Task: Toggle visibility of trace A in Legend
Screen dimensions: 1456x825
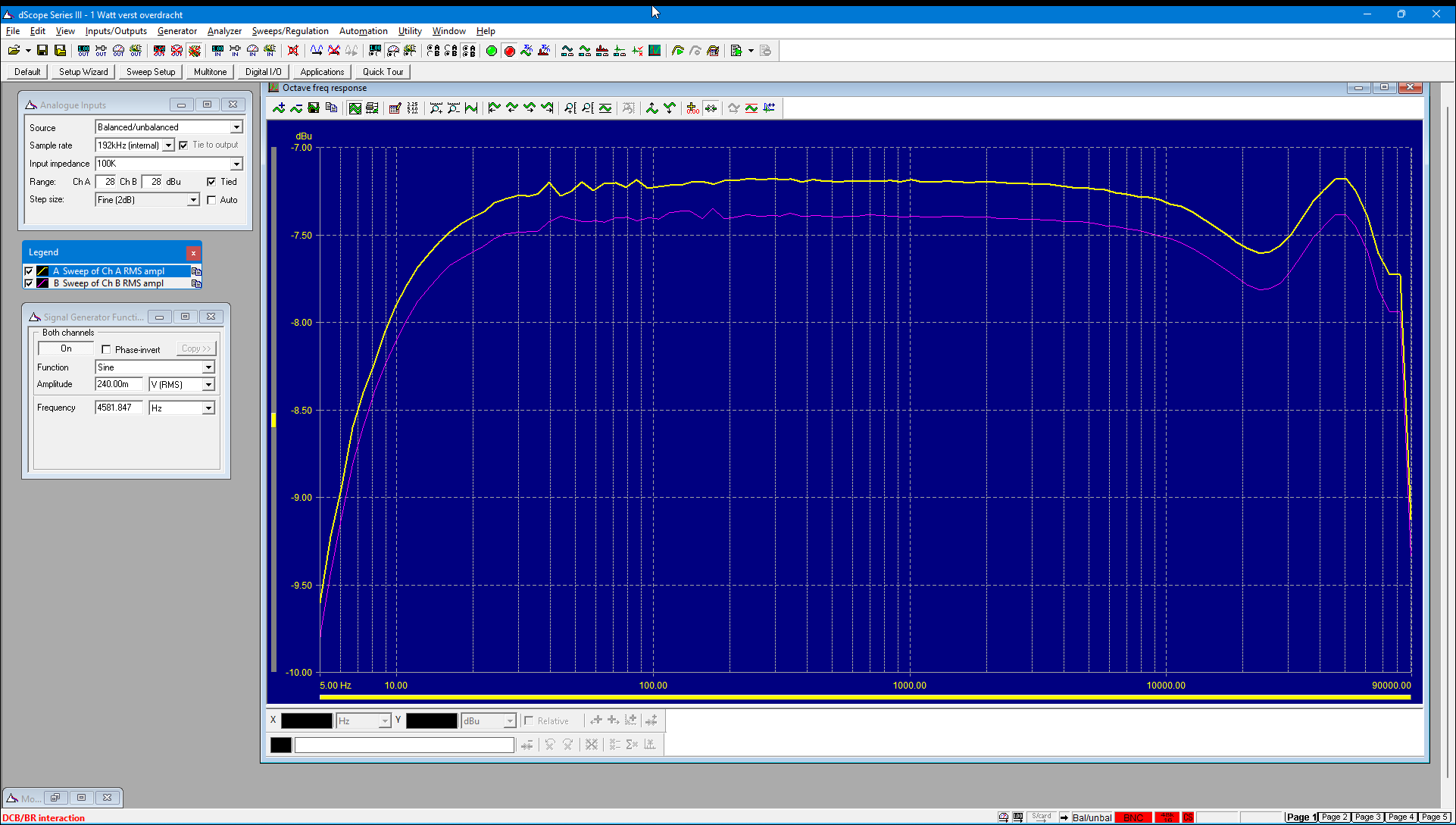Action: tap(29, 271)
